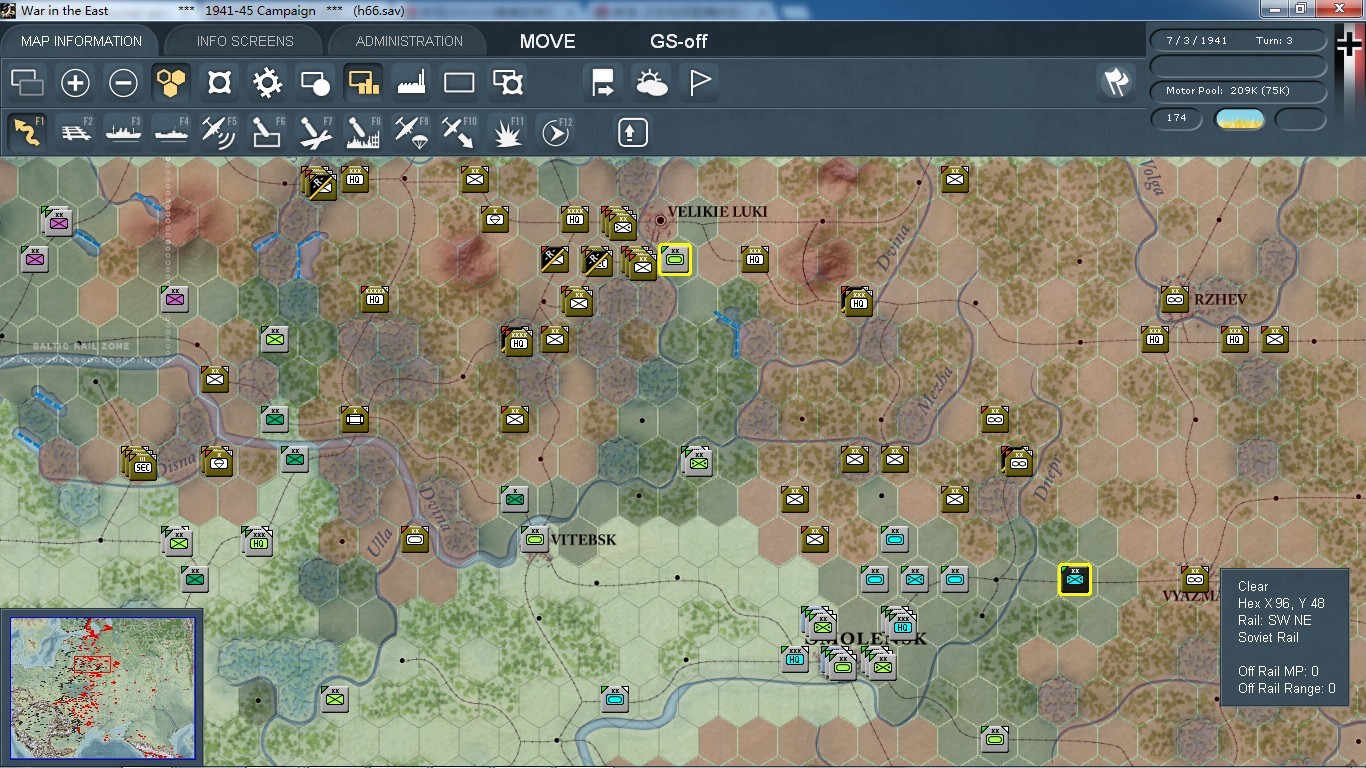Image resolution: width=1366 pixels, height=768 pixels.
Task: Toggle the empty rectangle counter icon
Action: [x=459, y=83]
